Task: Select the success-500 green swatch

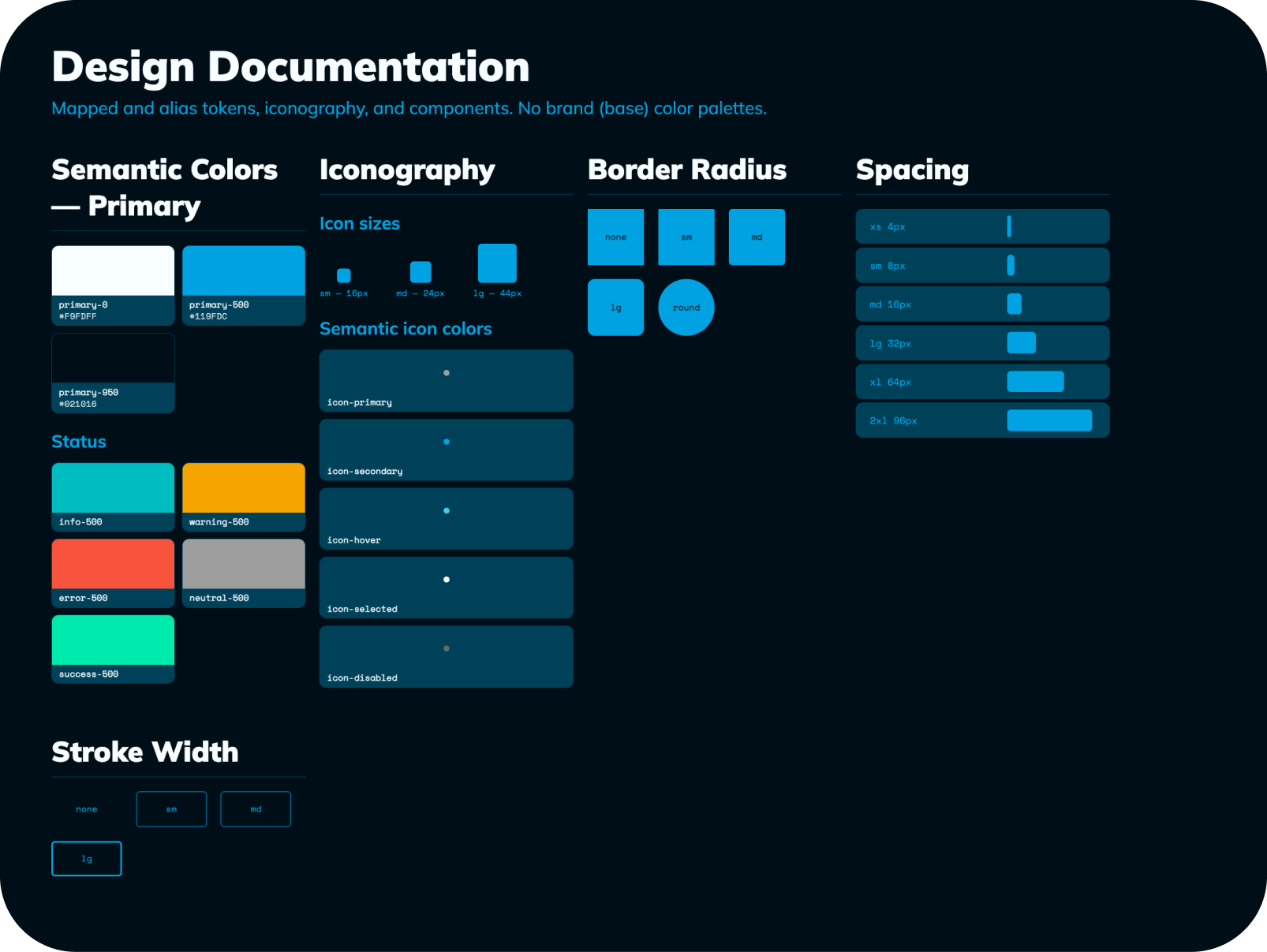Action: point(113,649)
